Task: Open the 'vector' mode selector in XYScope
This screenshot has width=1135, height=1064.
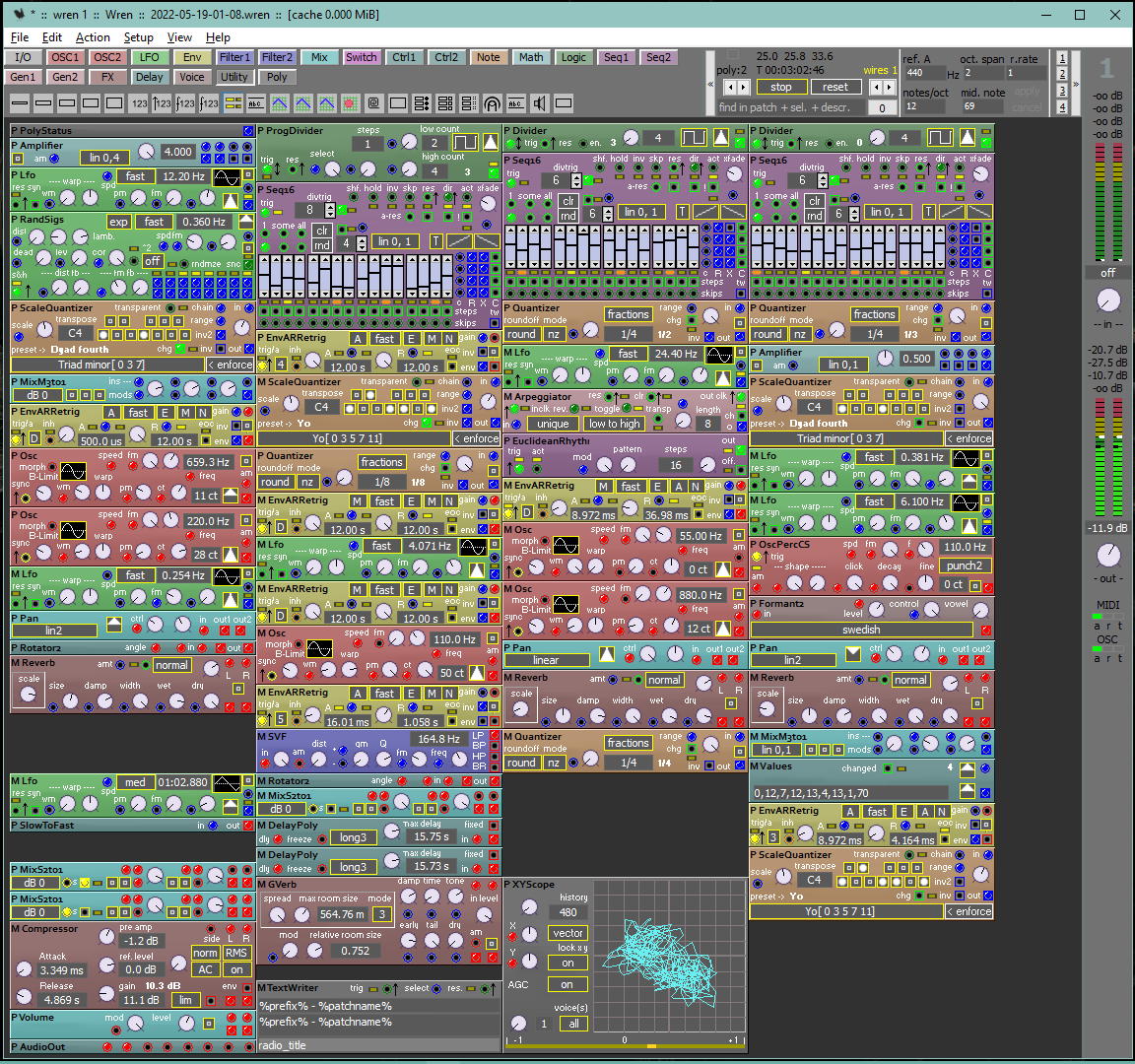Action: 568,933
